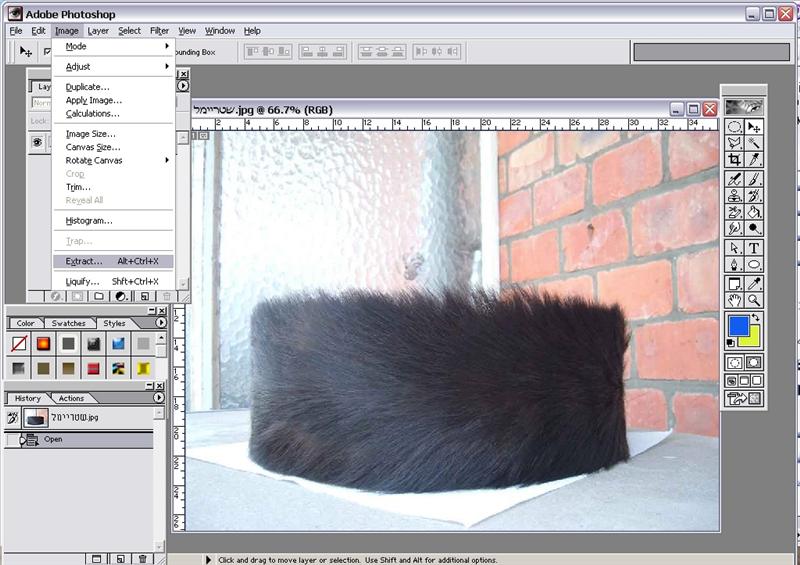This screenshot has width=800, height=565.
Task: Open Adobe Online from toolbox top
Action: pyautogui.click(x=744, y=107)
